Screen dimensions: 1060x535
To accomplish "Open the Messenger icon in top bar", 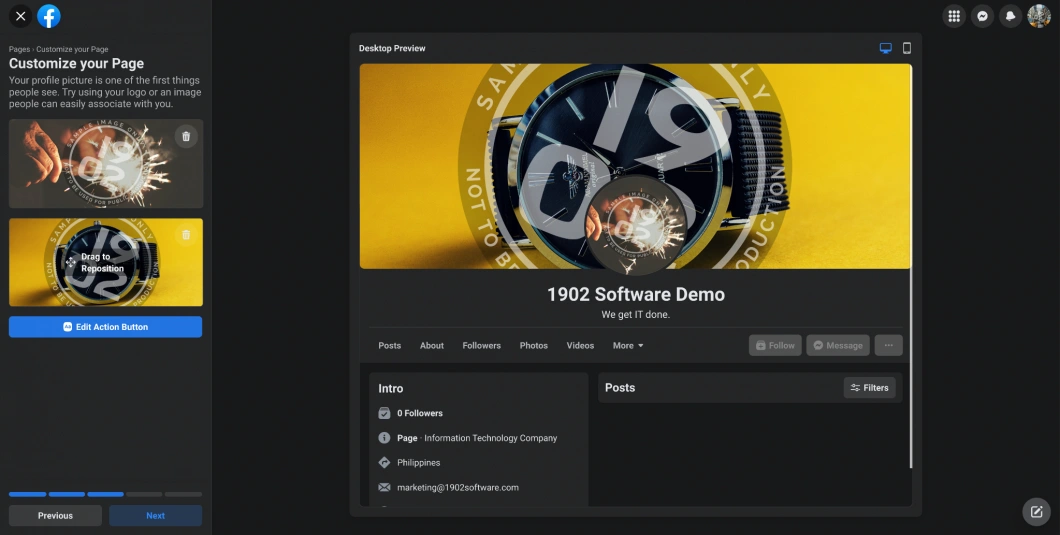I will [982, 16].
